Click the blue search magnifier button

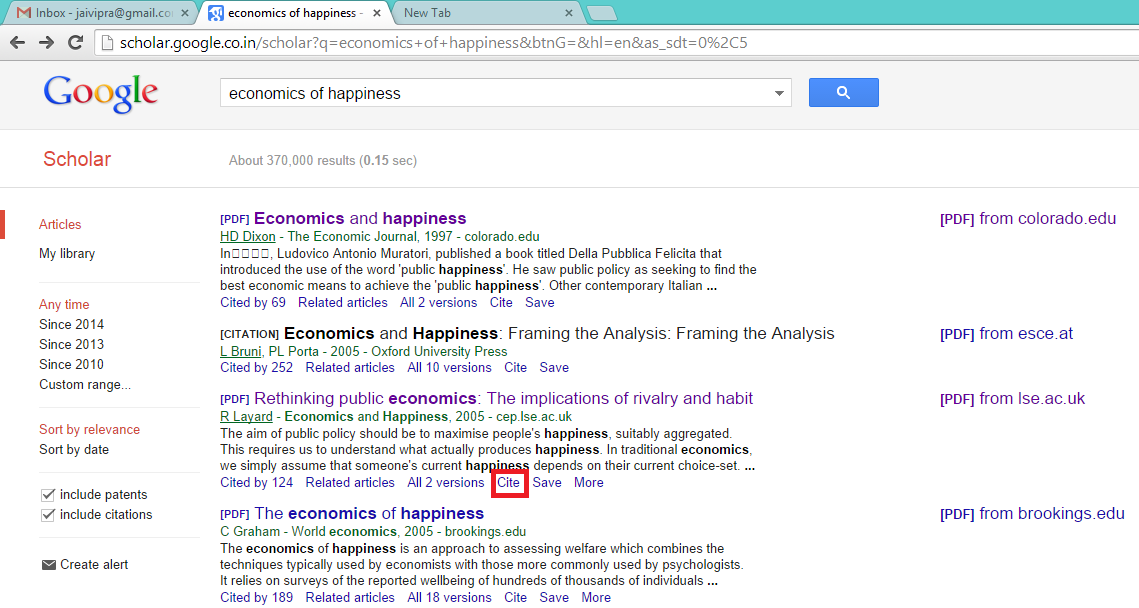843,92
